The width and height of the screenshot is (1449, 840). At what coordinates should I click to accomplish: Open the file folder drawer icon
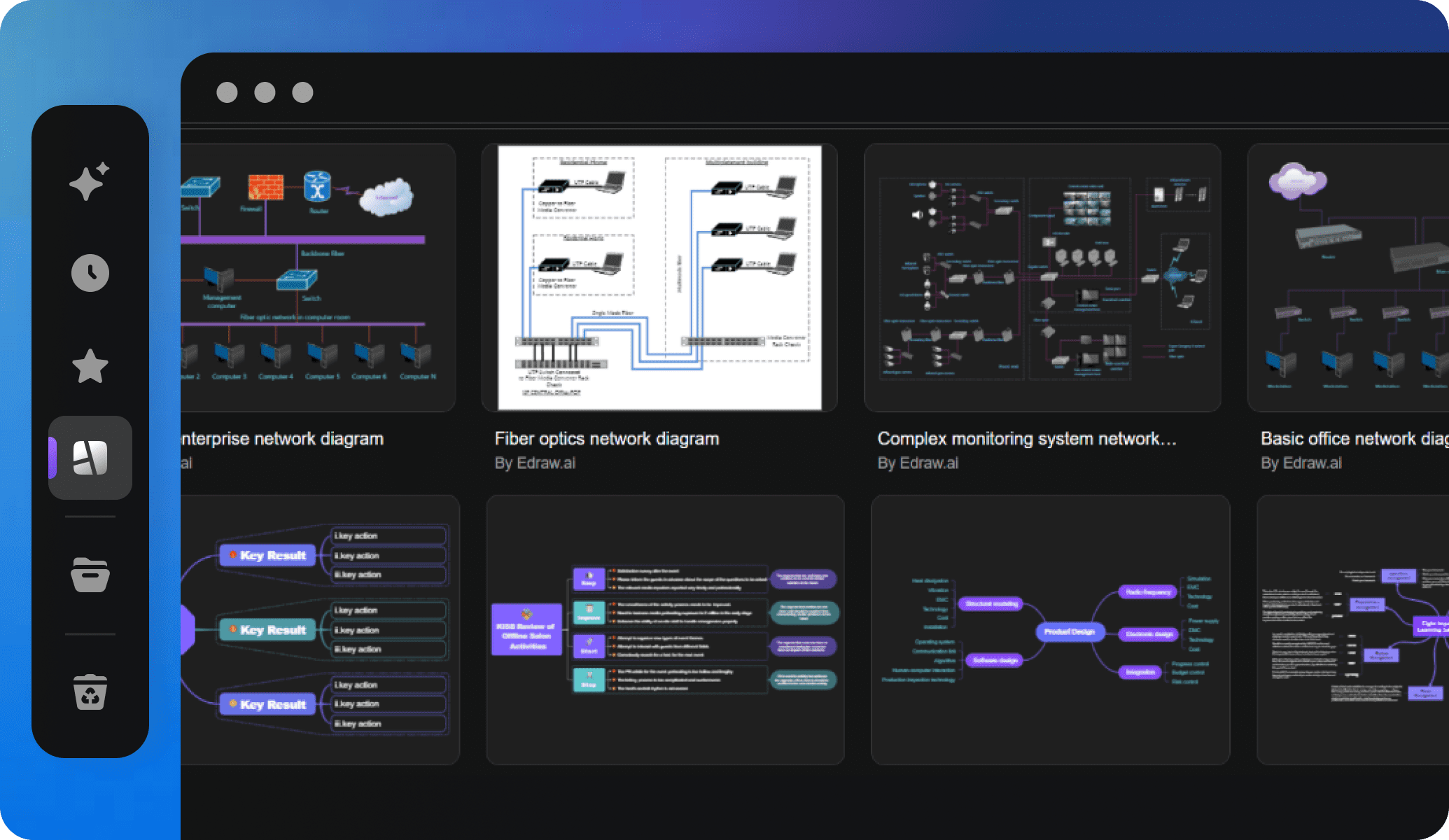coord(90,575)
